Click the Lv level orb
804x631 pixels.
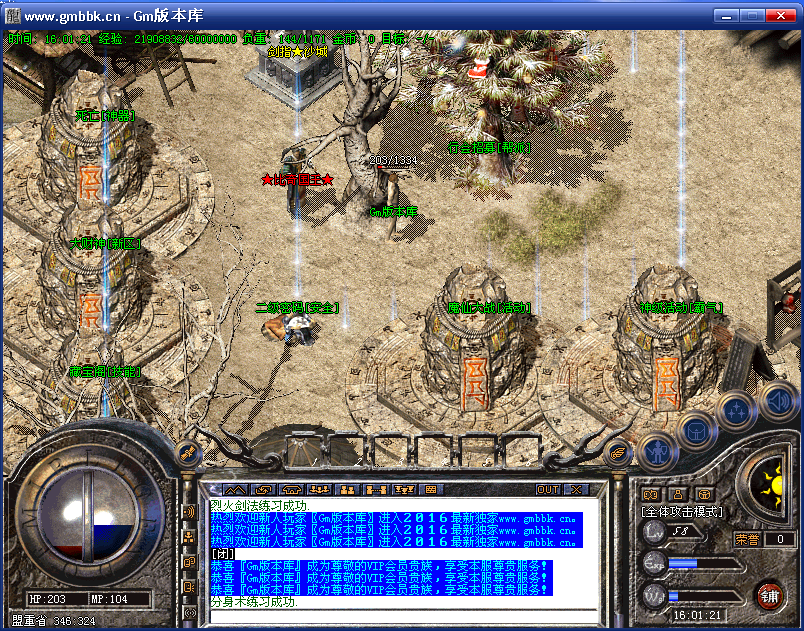pyautogui.click(x=655, y=532)
